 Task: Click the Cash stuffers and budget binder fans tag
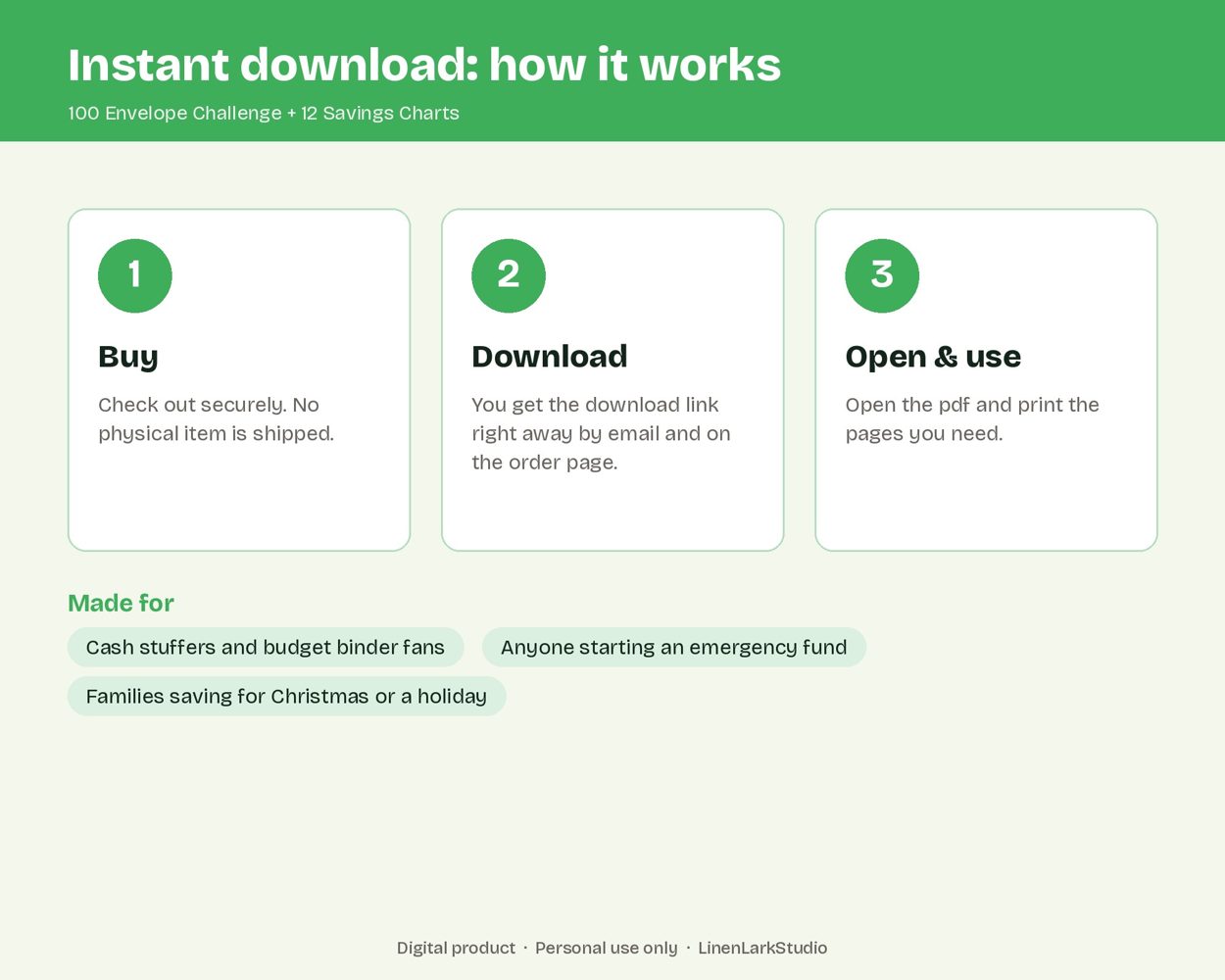(x=266, y=647)
